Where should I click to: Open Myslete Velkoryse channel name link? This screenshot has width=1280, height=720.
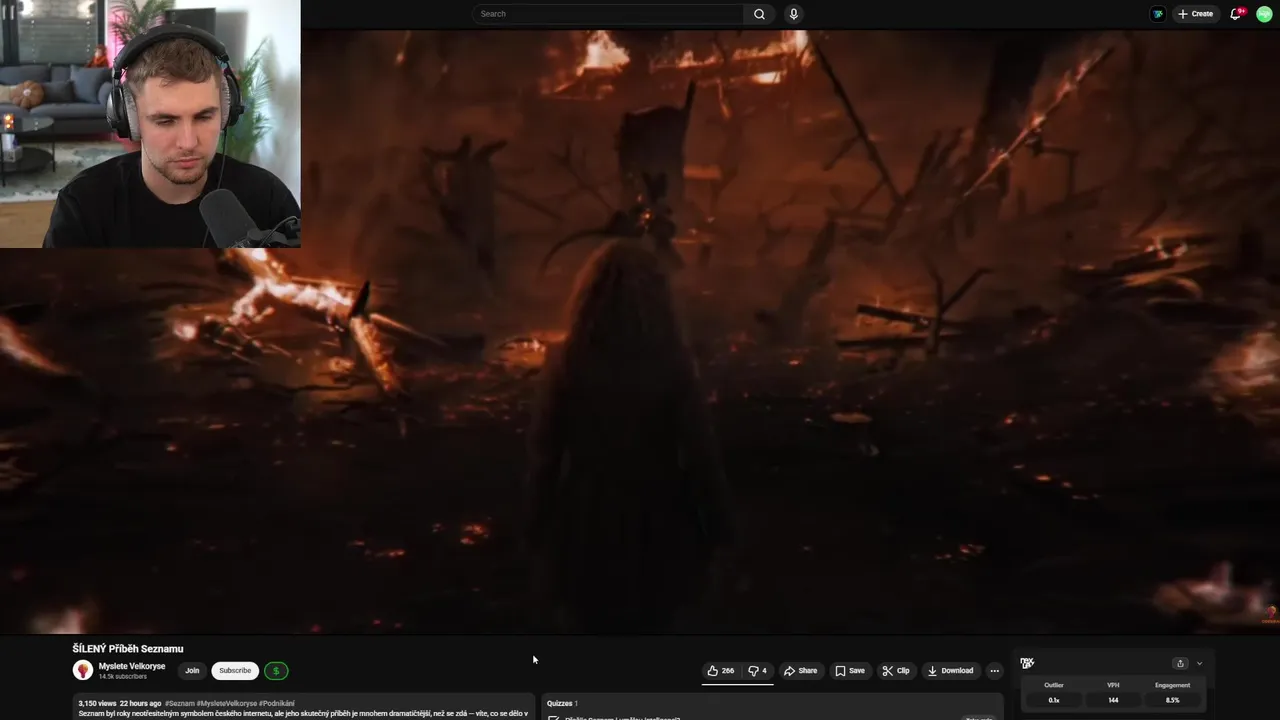coord(132,666)
